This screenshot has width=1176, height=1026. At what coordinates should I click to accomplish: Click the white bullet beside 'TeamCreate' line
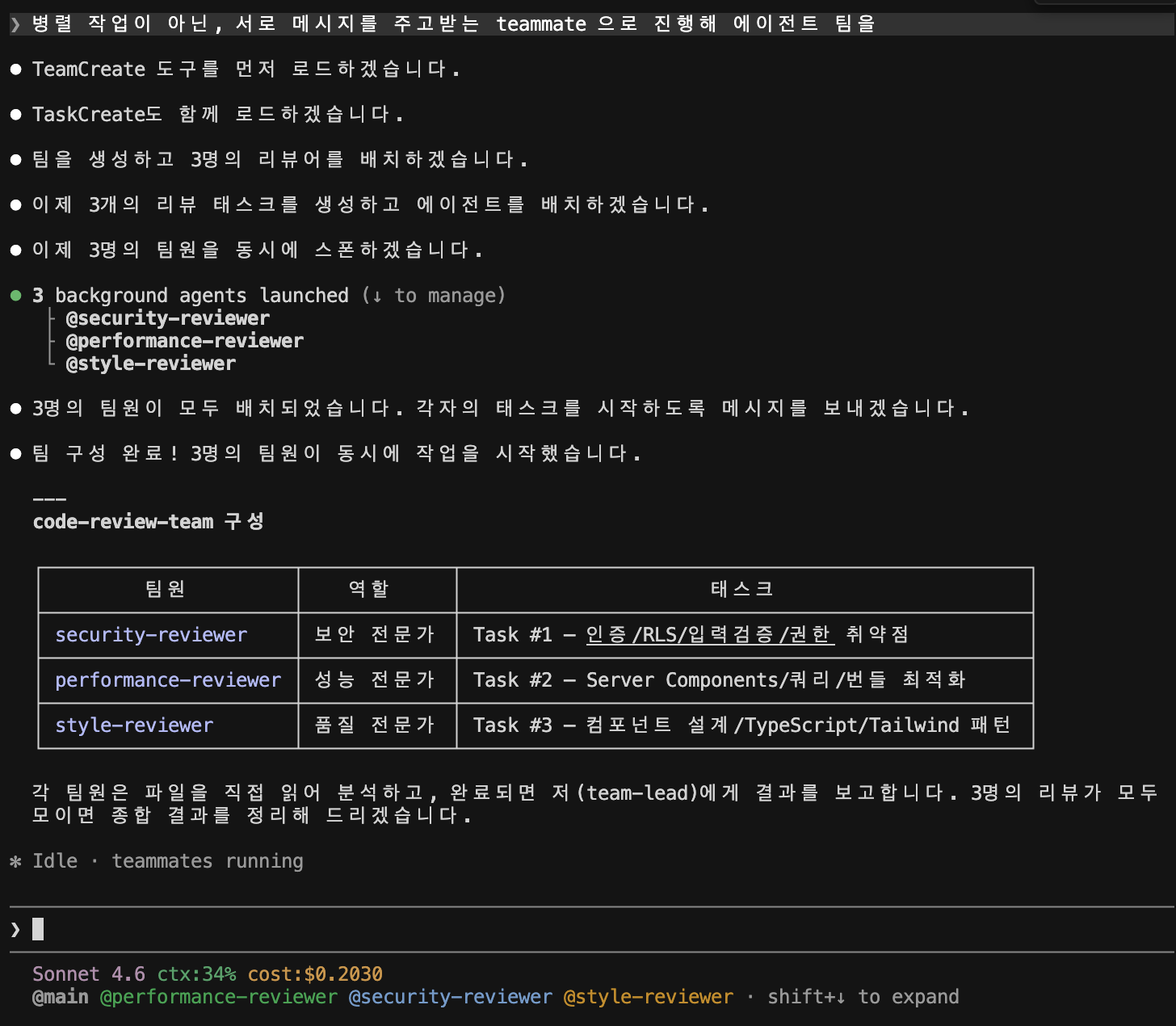15,69
